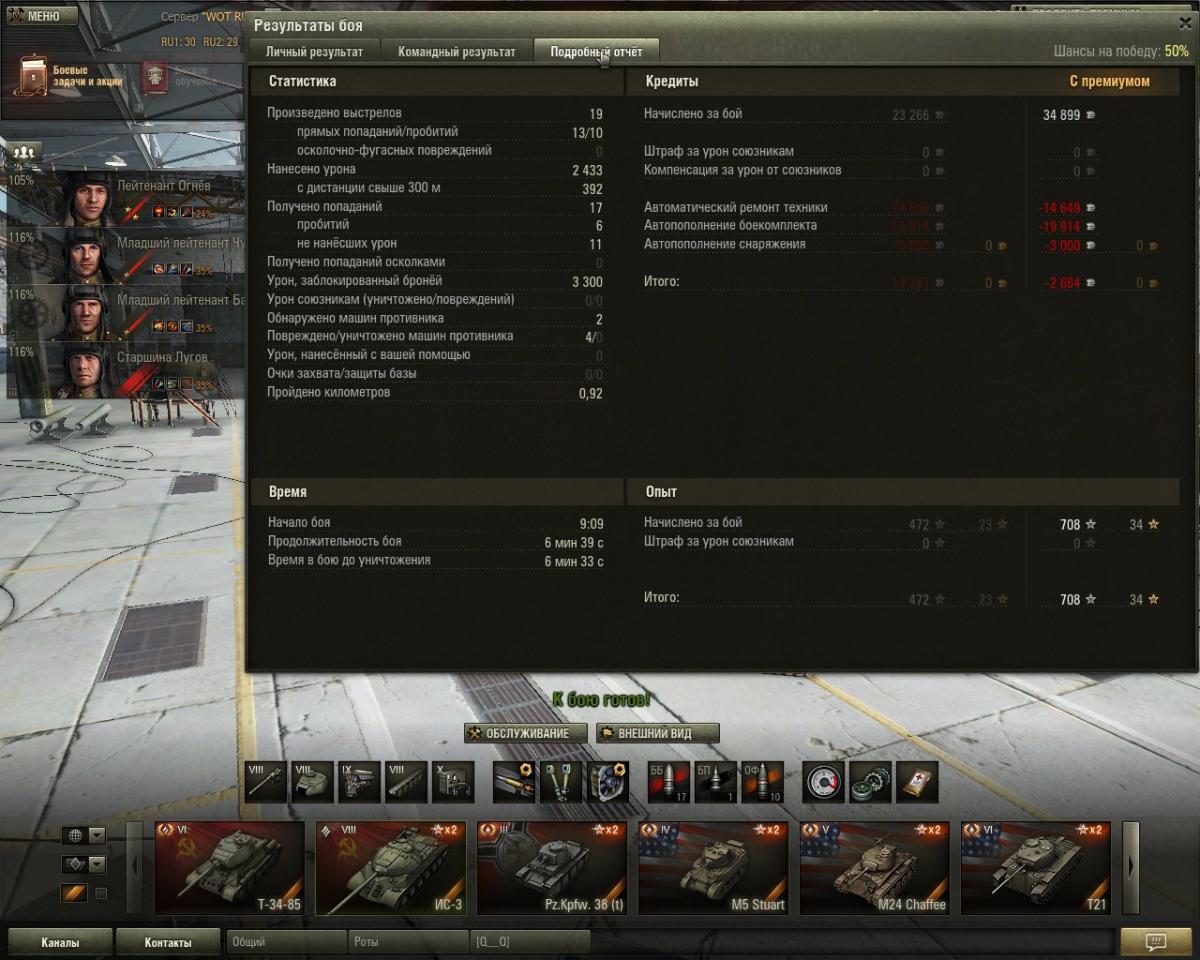Toggle the elite filter checkbox
This screenshot has width=1200, height=960.
[x=100, y=894]
